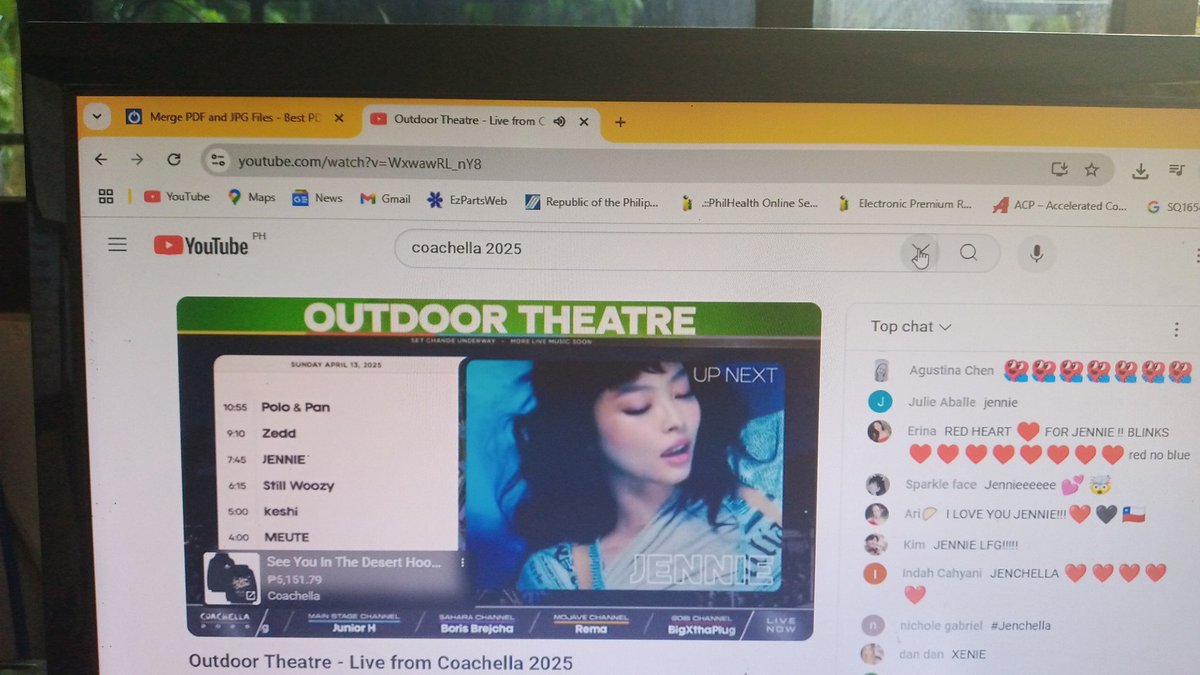Click the youtube.com address bar URL
The width and height of the screenshot is (1200, 675).
click(x=360, y=162)
